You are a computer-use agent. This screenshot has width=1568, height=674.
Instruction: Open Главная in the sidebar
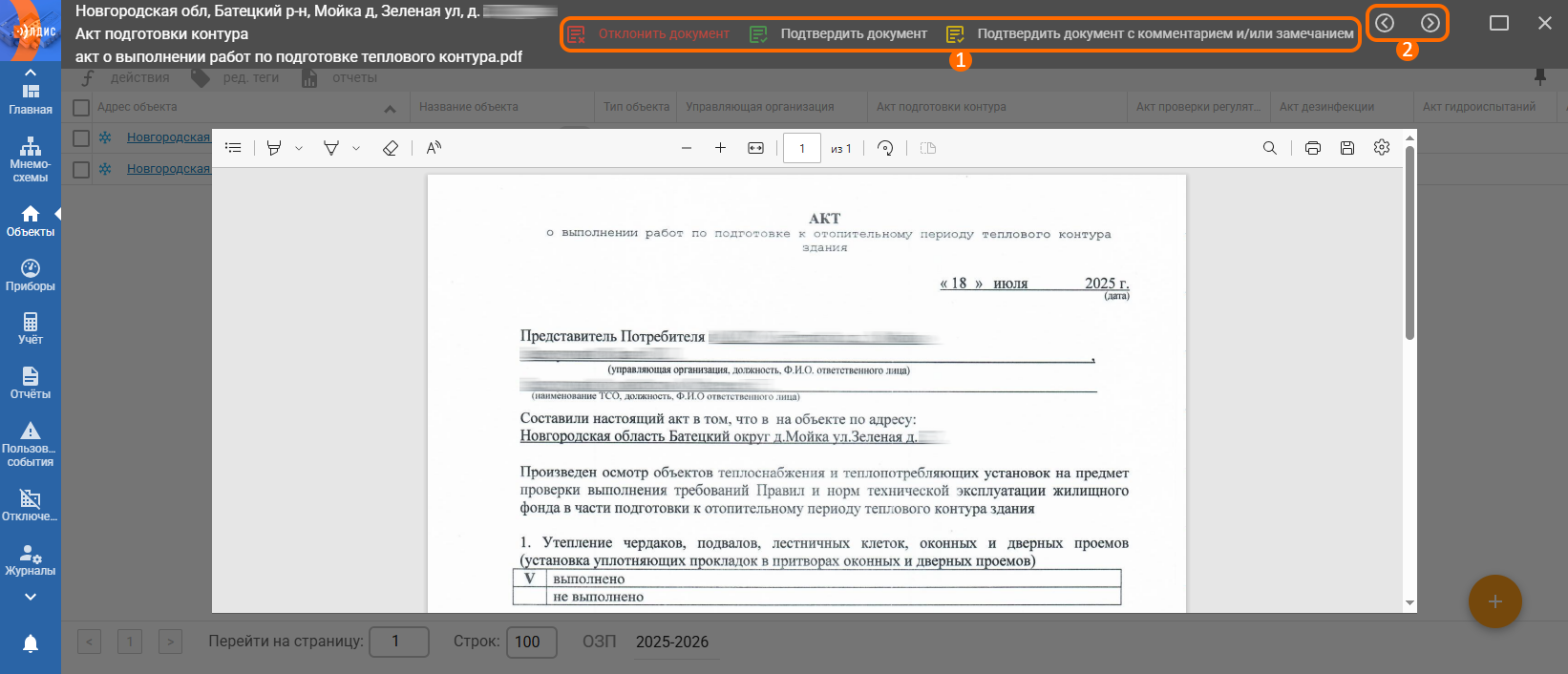coord(31,99)
